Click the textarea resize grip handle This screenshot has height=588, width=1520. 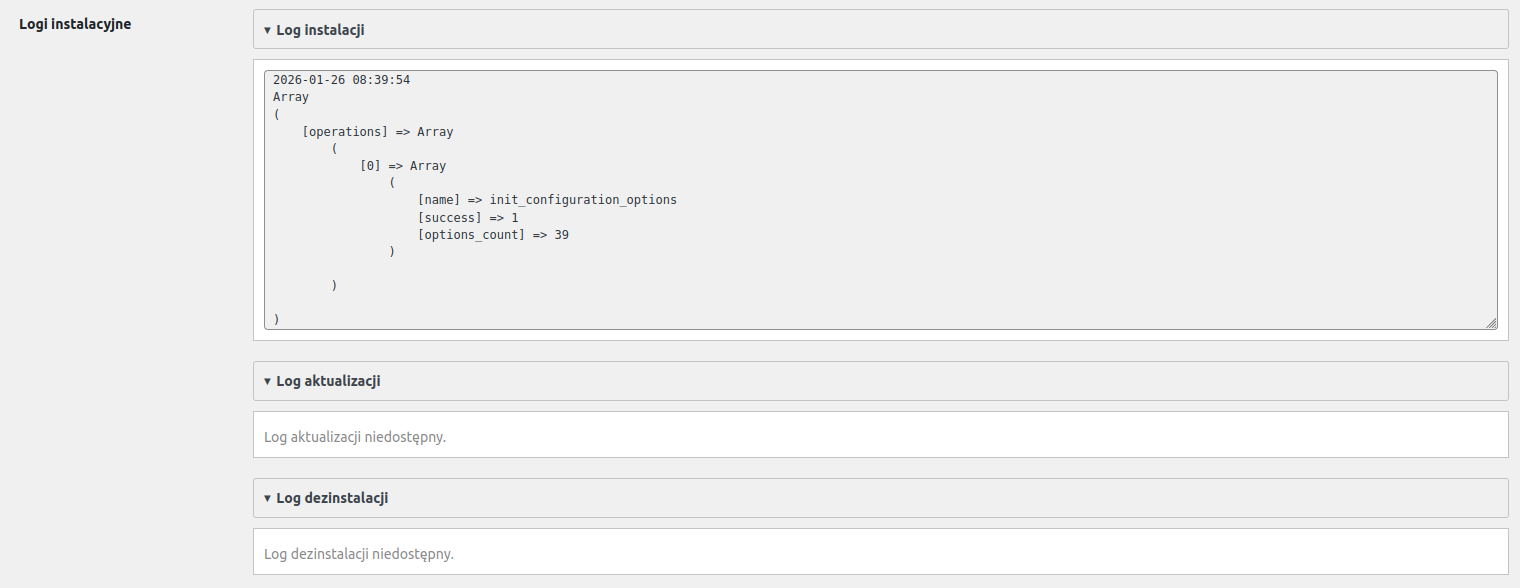coord(1491,322)
